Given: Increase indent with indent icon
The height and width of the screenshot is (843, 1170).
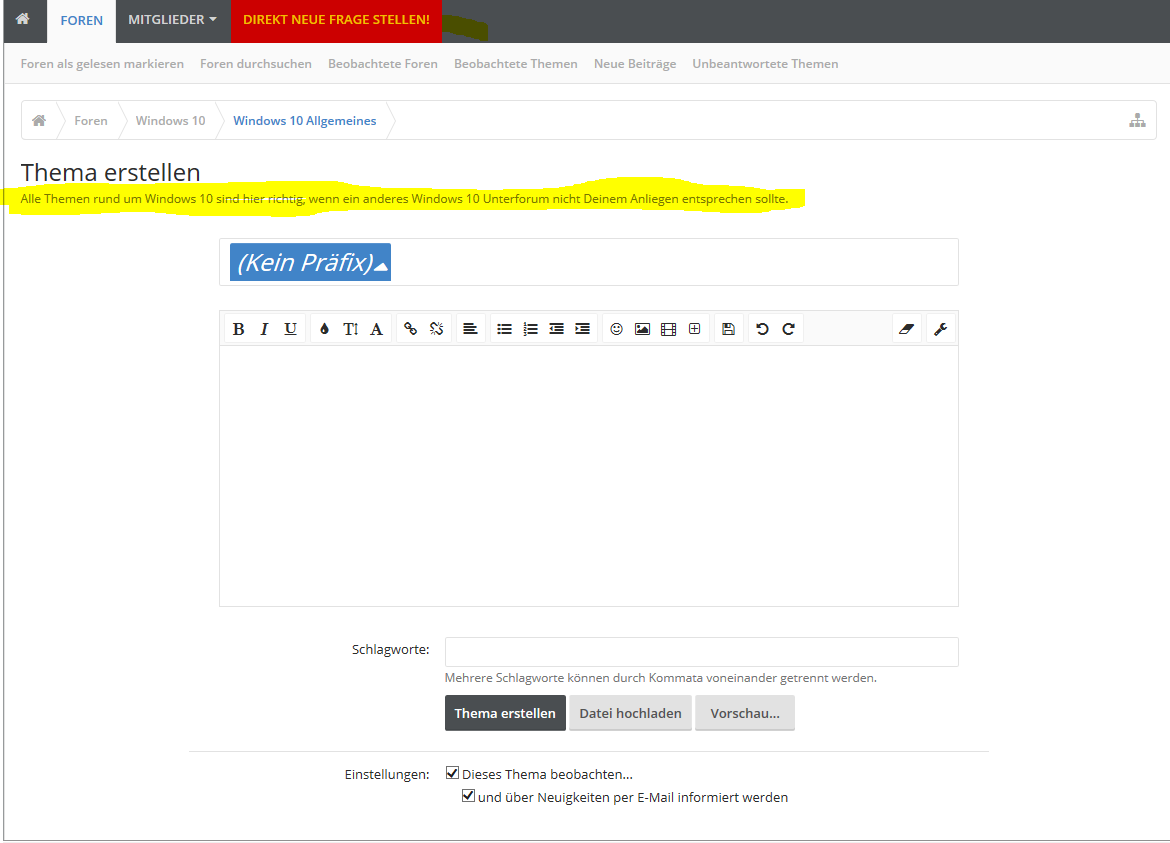Looking at the screenshot, I should point(583,329).
